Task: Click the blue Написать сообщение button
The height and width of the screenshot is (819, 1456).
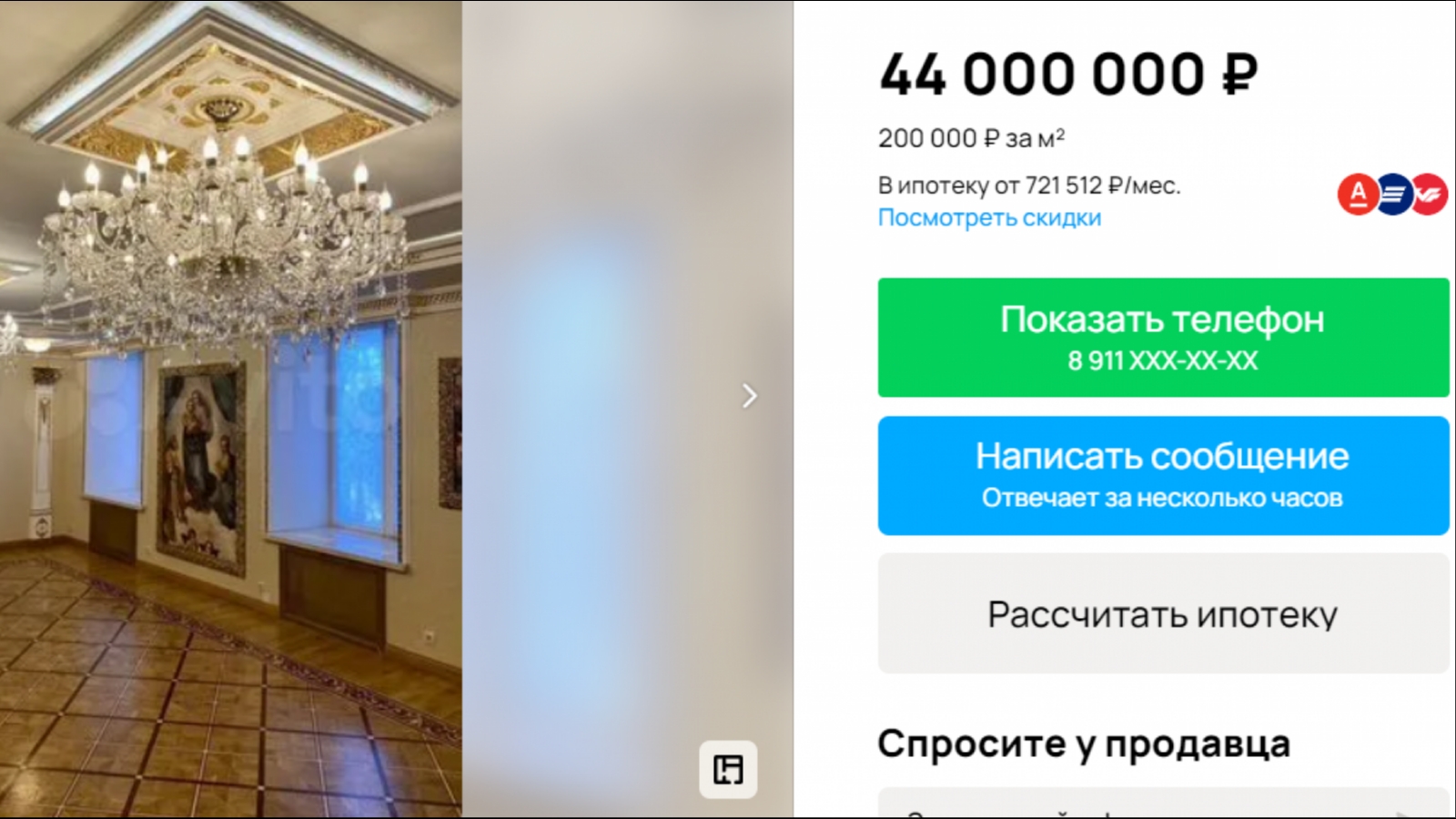Action: coord(1163,476)
